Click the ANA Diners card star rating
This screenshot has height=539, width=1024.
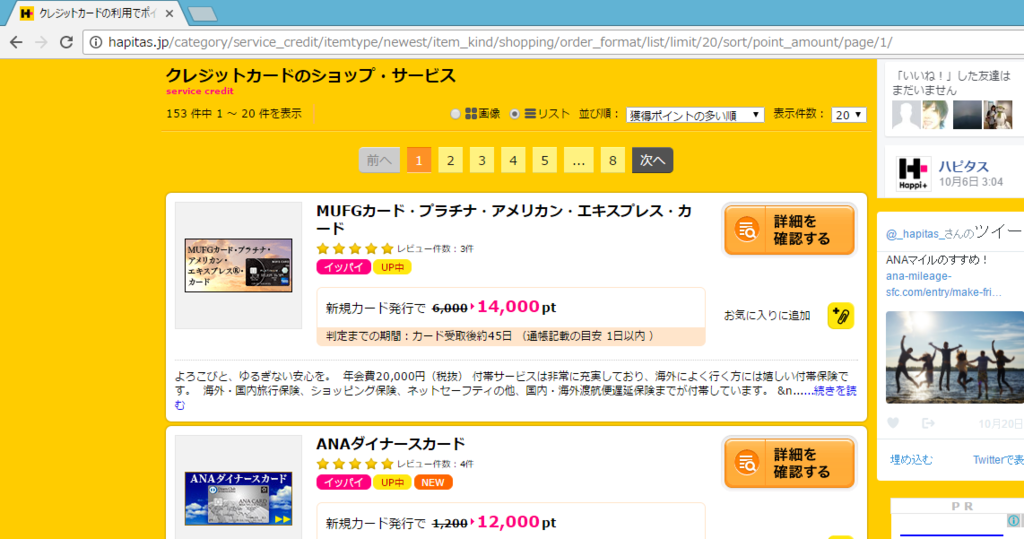pos(355,465)
